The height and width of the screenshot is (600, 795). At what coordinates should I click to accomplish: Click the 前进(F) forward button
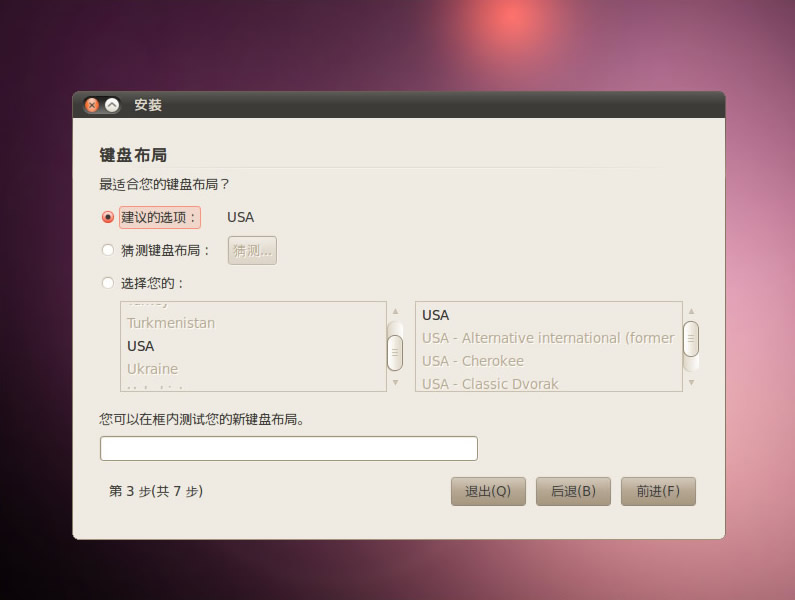(658, 491)
